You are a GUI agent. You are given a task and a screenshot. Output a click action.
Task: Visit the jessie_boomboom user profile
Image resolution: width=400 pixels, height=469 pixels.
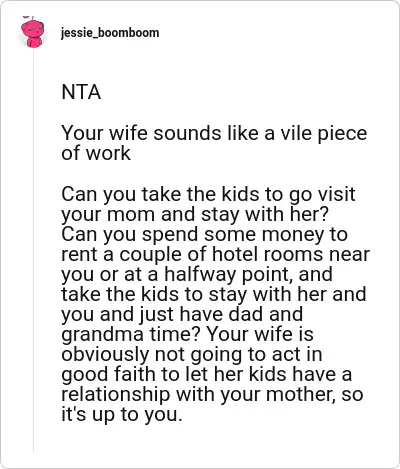coord(110,33)
